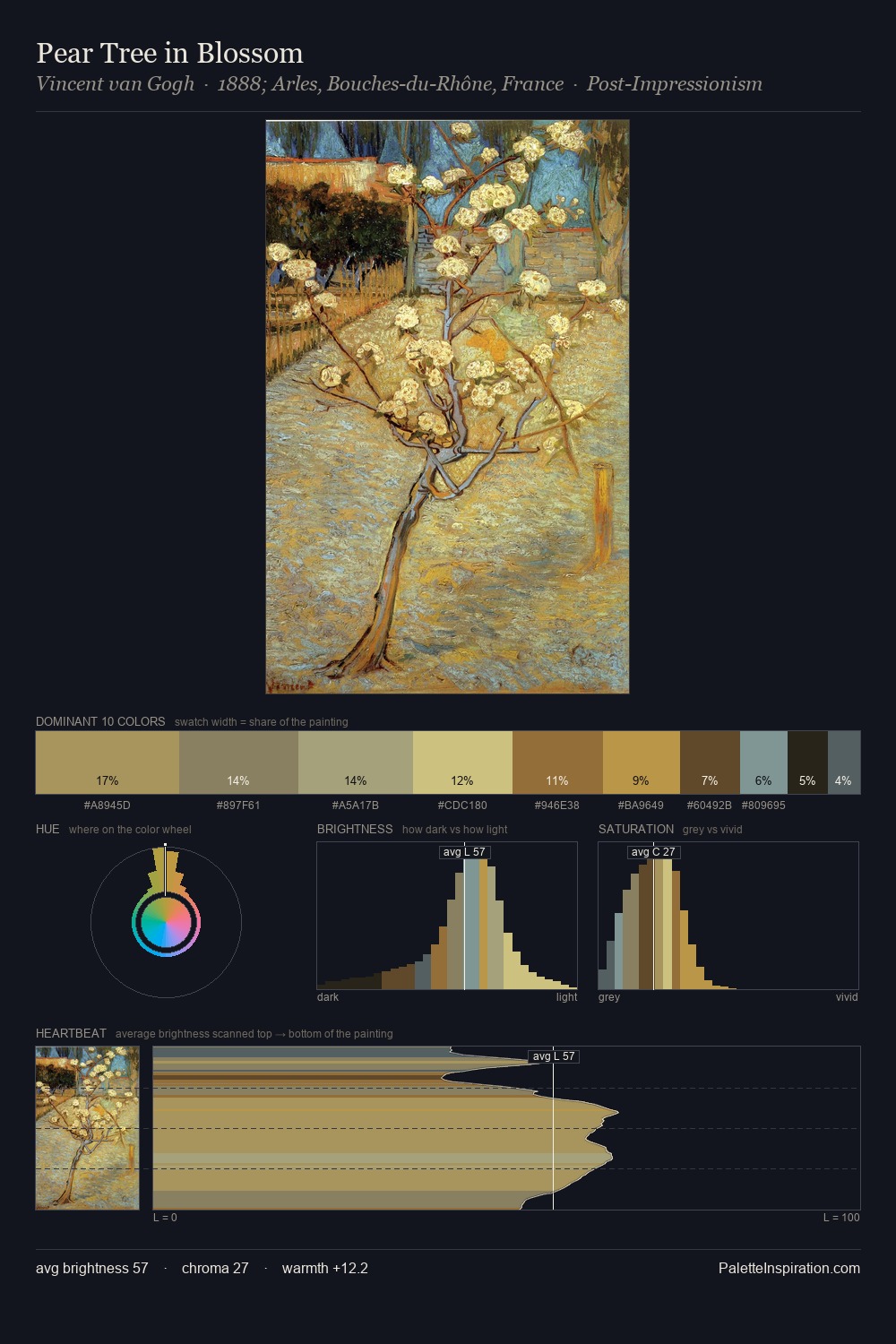Click the small painting thumbnail beside the heartbeat chart
896x1344 pixels.
click(87, 1128)
